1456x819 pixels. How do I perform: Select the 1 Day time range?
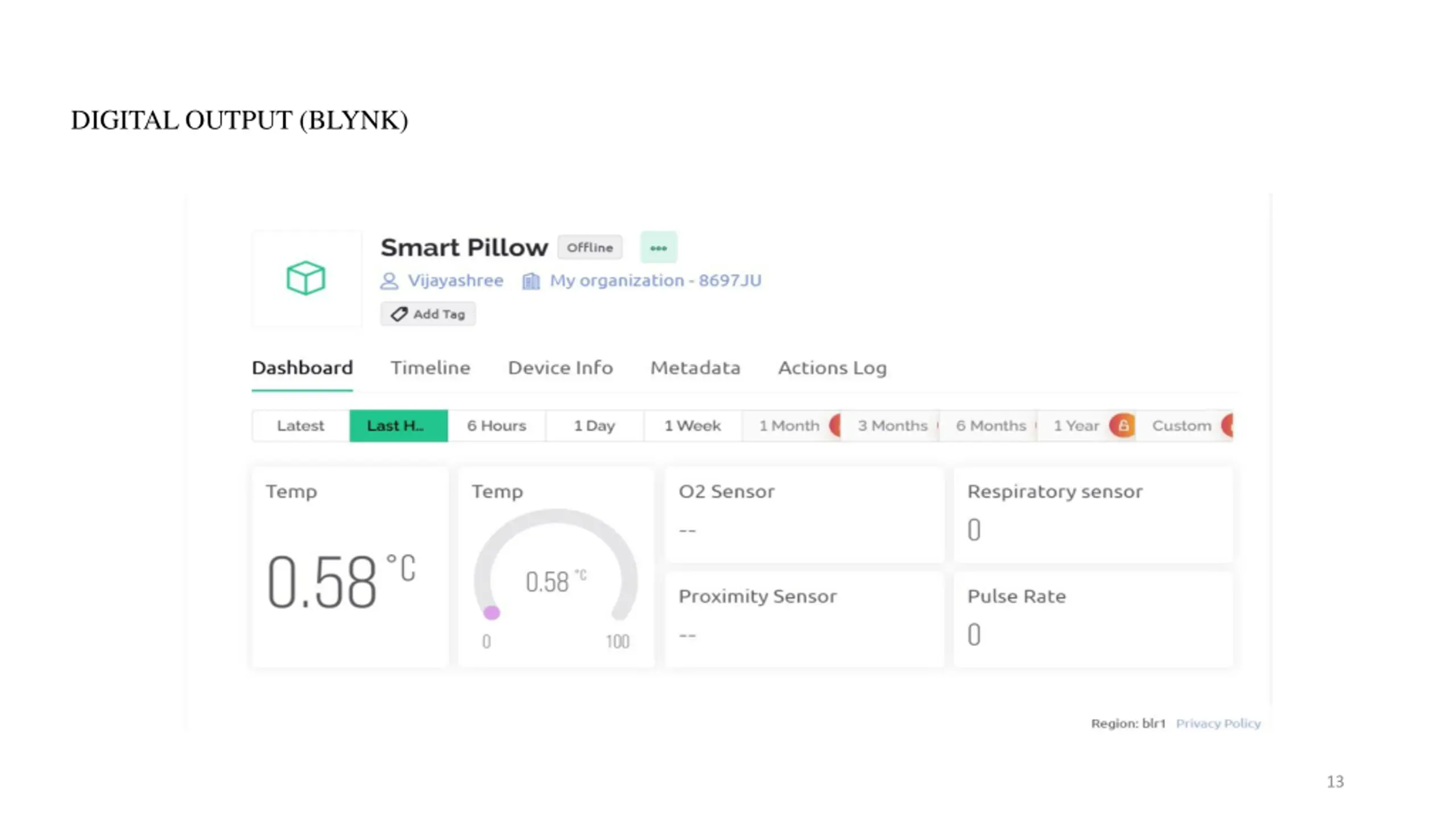click(x=594, y=425)
